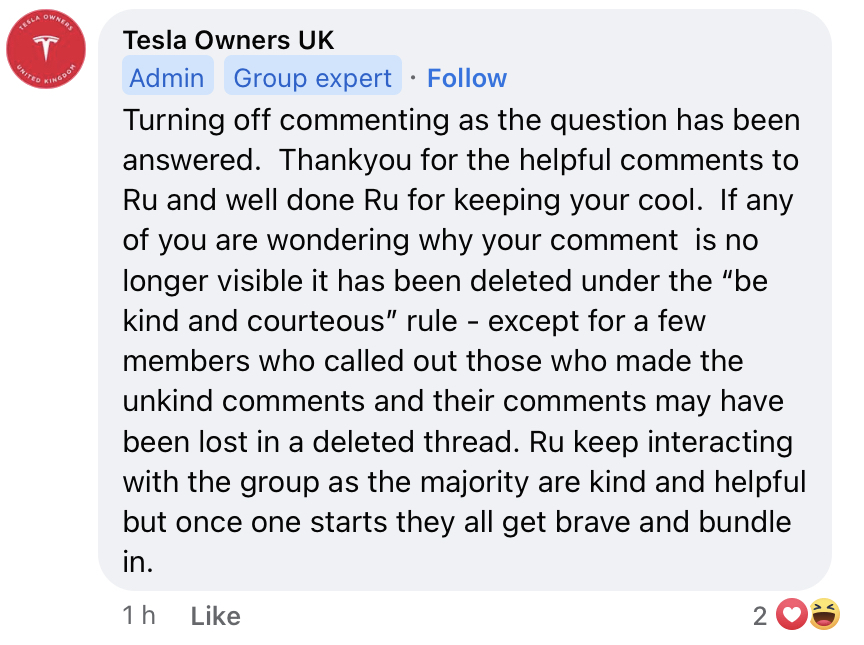Click the words "deleted thread"
Viewport: 864px width, 645px height.
417,442
